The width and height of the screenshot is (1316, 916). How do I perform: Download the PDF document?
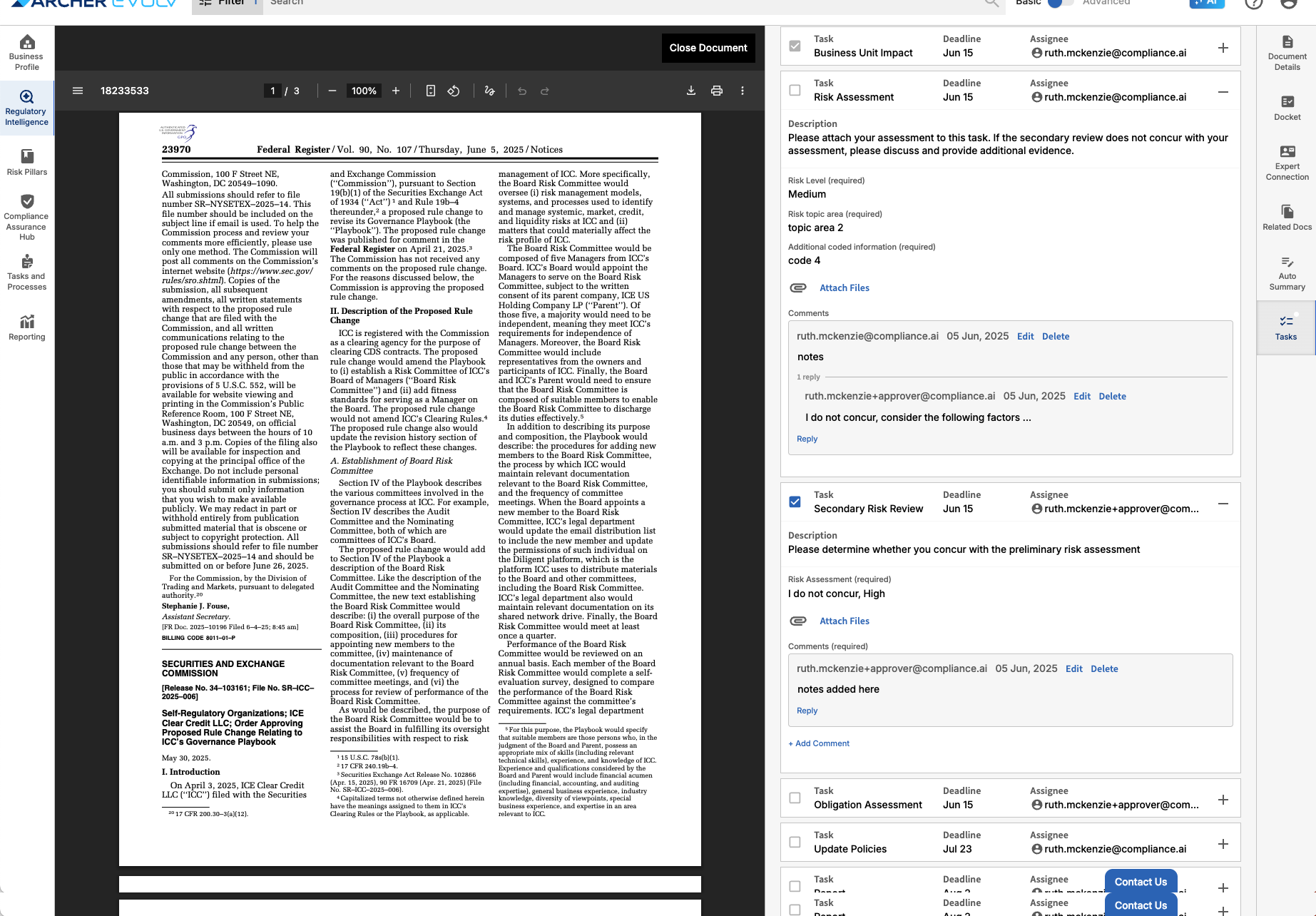click(x=691, y=91)
